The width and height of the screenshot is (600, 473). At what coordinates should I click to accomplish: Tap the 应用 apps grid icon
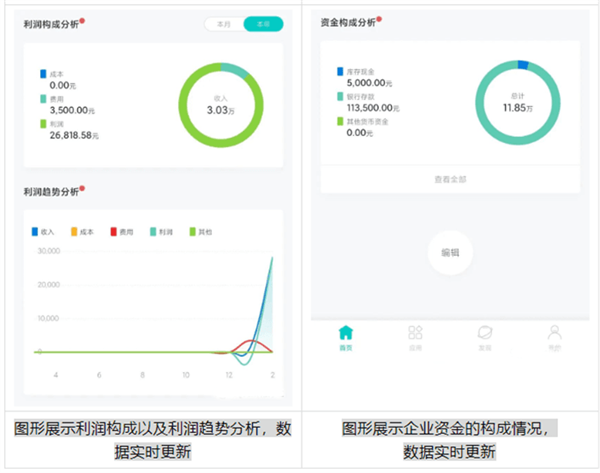pyautogui.click(x=415, y=337)
